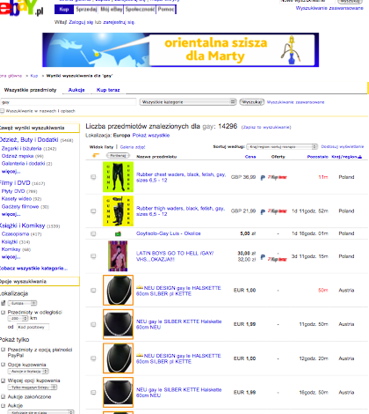This screenshot has height=414, width=369.
Task: Click the sort arrow icon next to Kraj/region header
Action: click(x=360, y=157)
